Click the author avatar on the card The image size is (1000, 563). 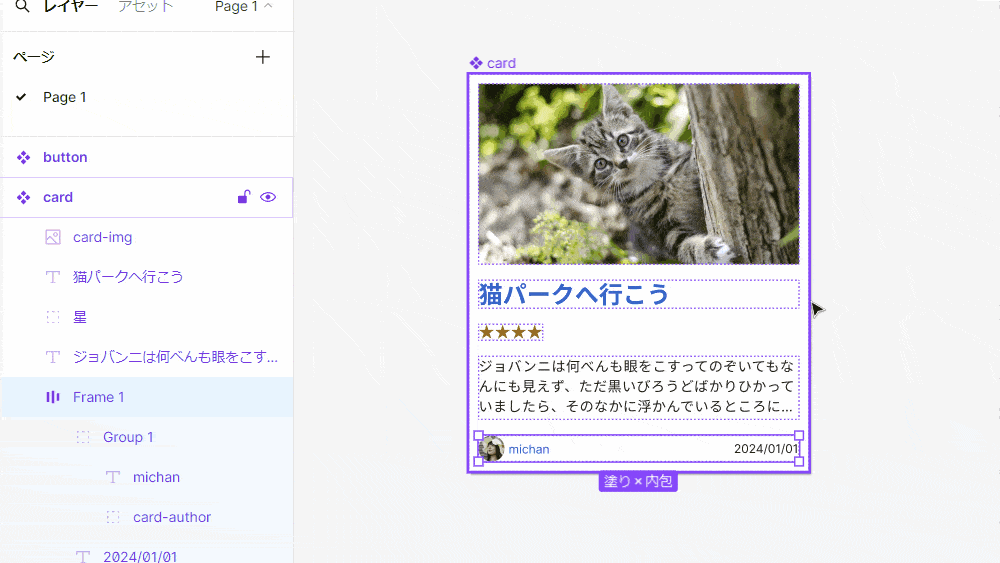coord(492,449)
